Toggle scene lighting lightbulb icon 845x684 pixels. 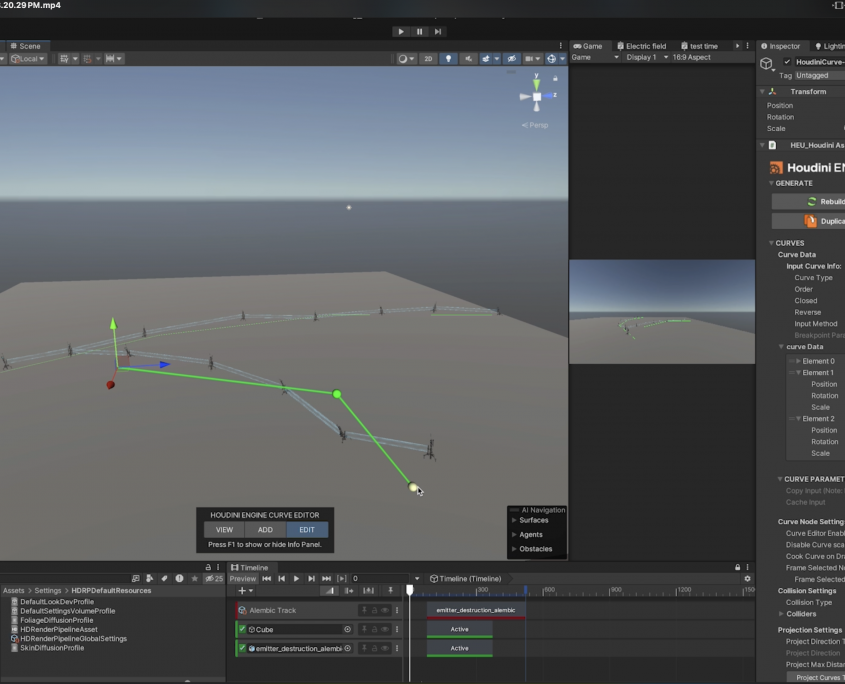point(448,59)
